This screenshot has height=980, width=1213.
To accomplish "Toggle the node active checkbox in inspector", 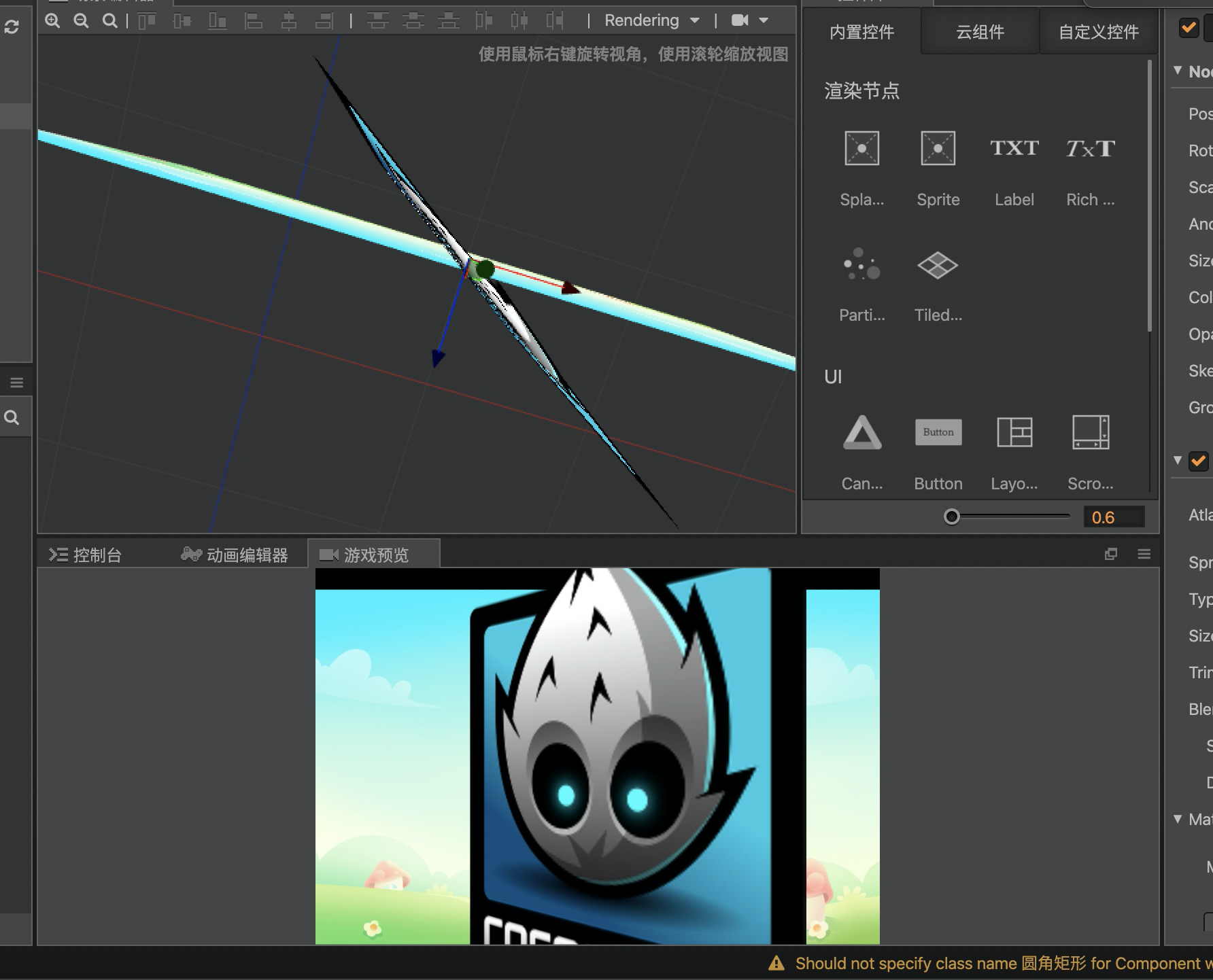I will [1189, 28].
